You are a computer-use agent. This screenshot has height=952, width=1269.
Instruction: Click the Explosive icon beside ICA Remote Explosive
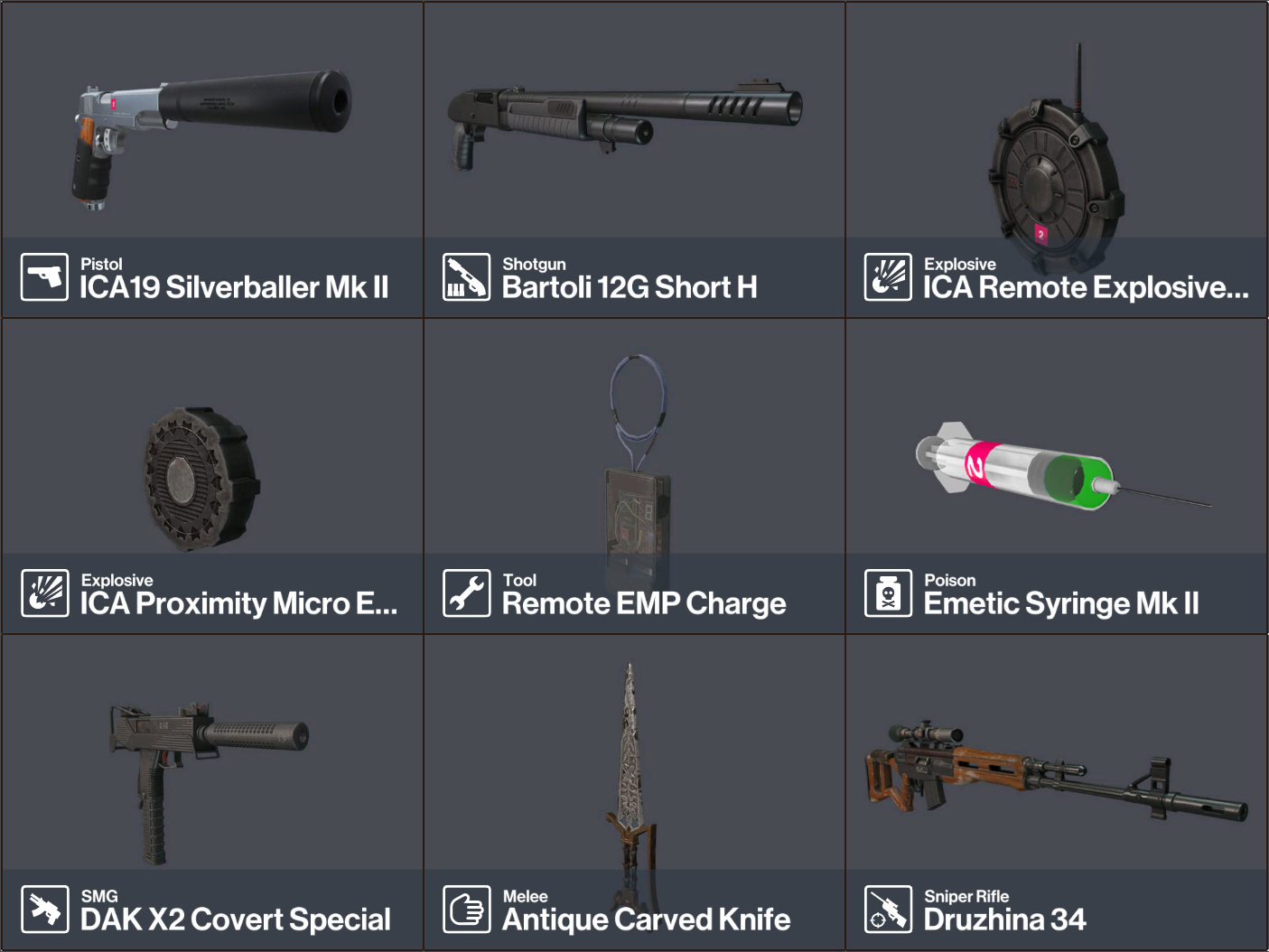point(888,277)
